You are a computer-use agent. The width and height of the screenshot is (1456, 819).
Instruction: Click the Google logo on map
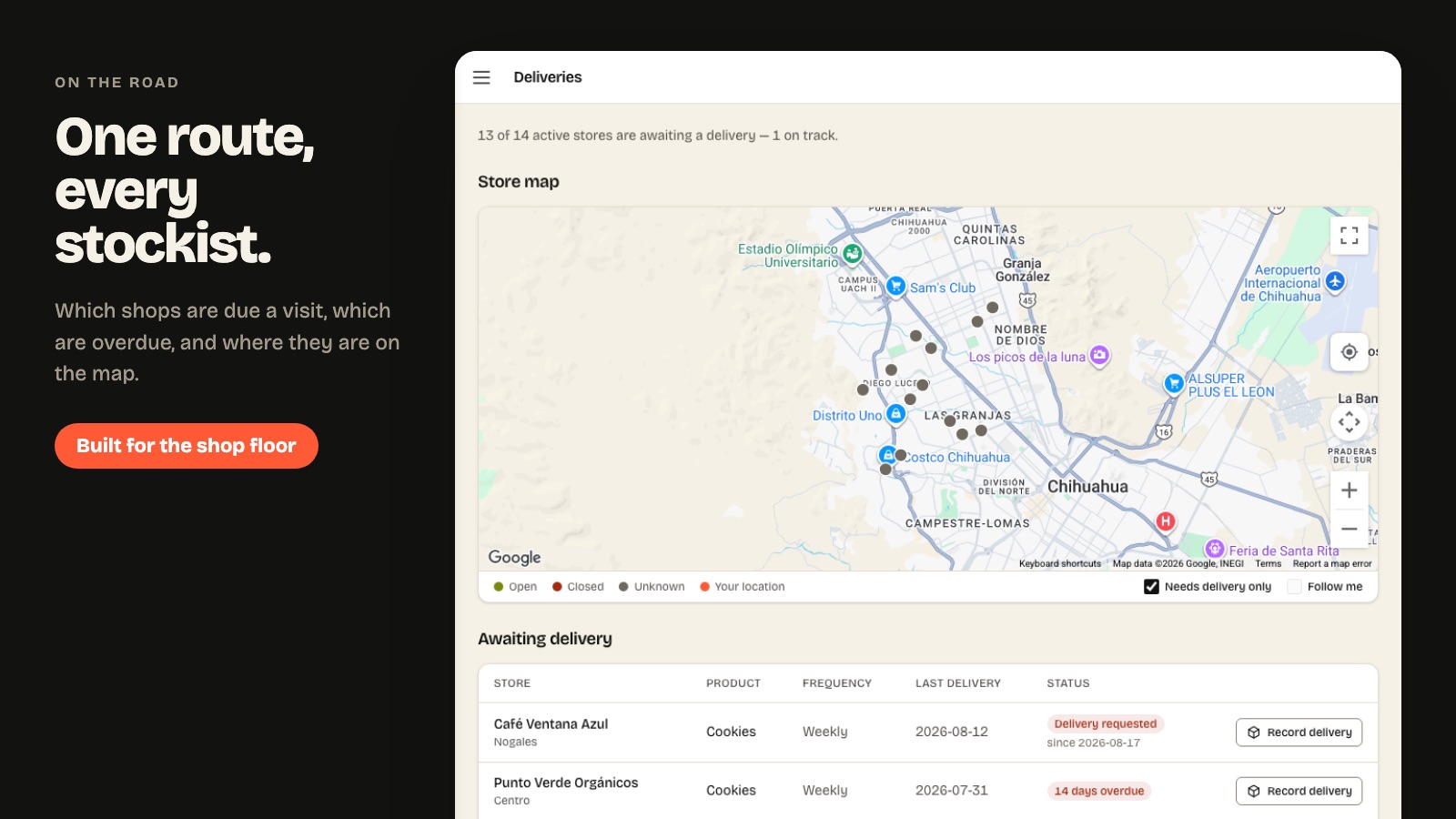point(514,557)
